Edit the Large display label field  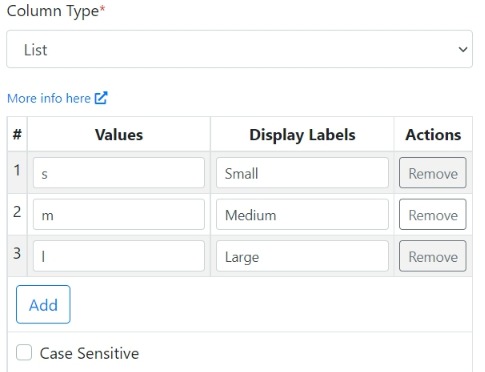[302, 256]
